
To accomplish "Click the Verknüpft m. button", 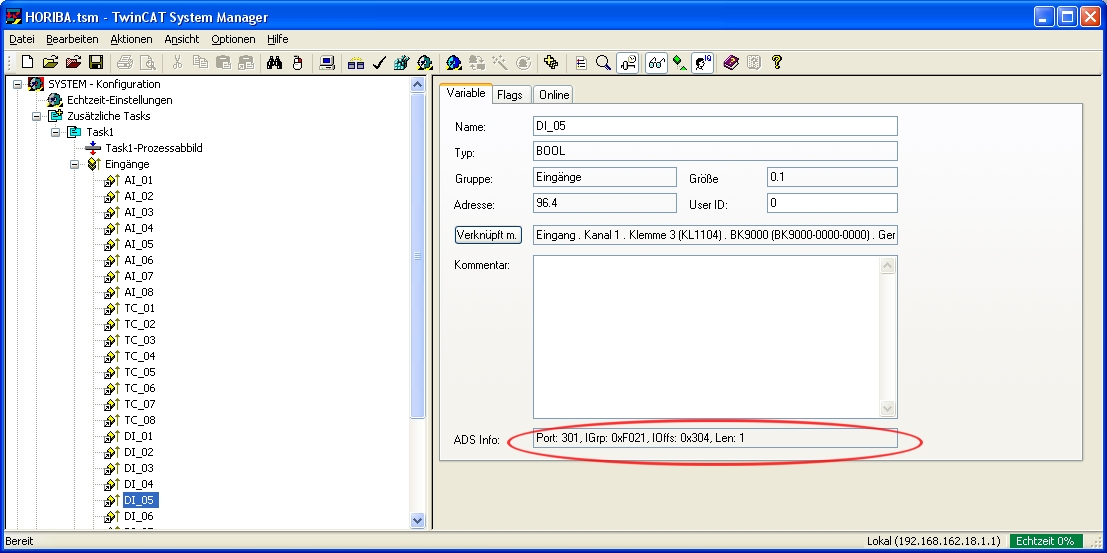I will 488,235.
